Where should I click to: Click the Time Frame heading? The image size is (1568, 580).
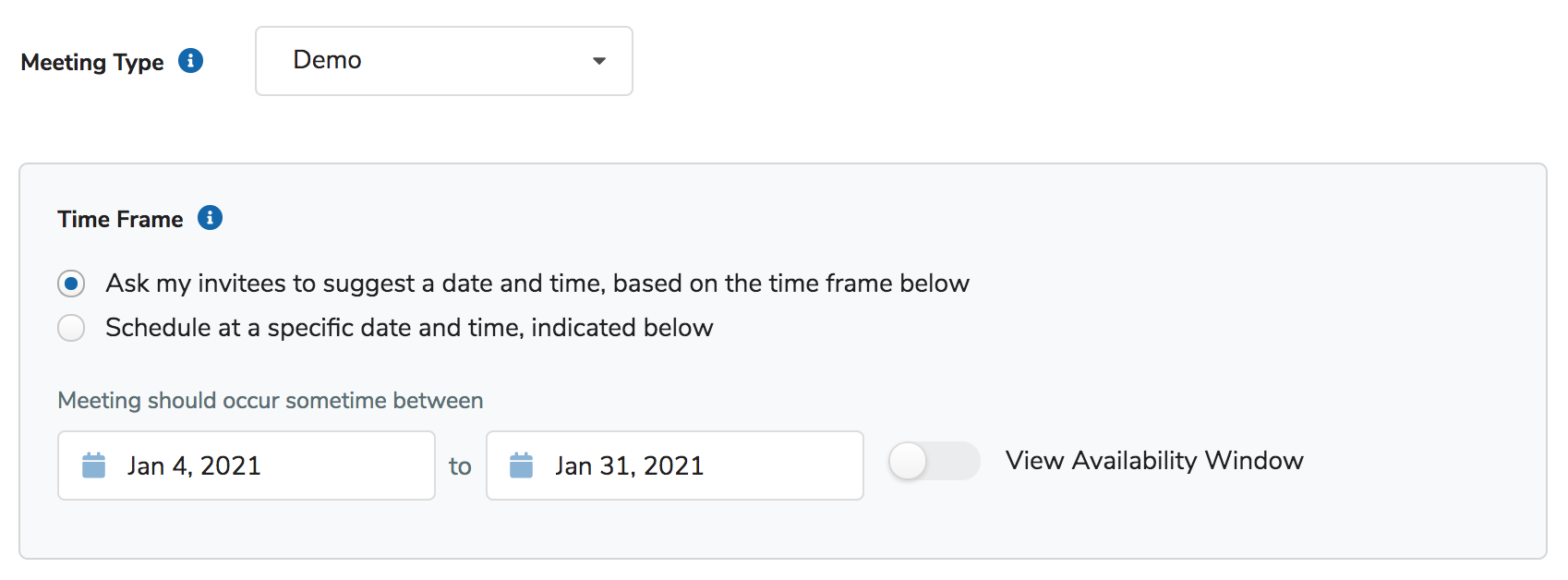(120, 220)
